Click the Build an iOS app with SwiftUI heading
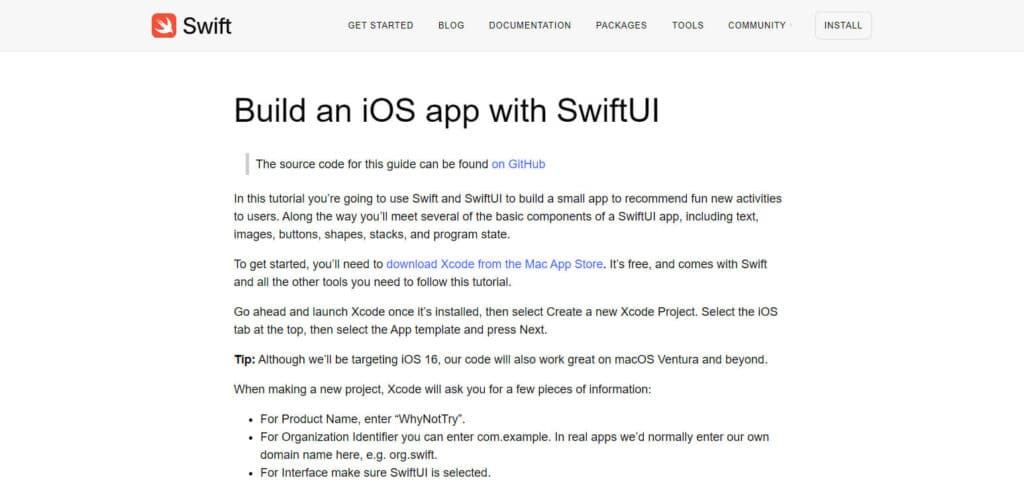1024x484 pixels. coord(447,110)
